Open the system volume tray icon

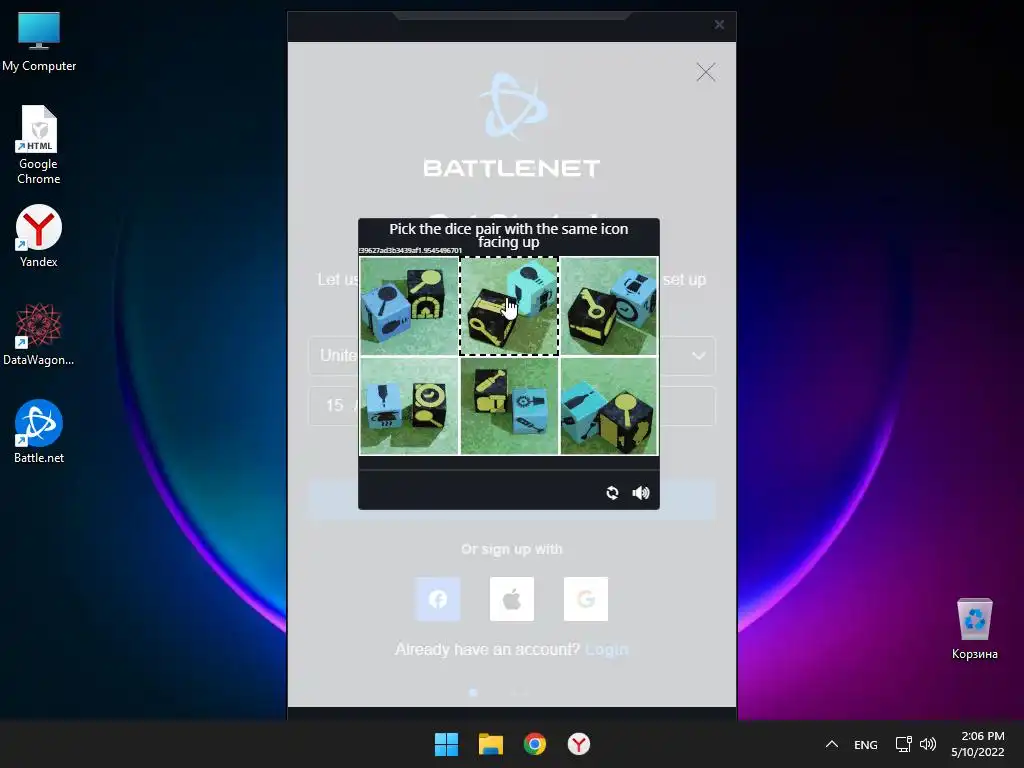click(x=928, y=744)
